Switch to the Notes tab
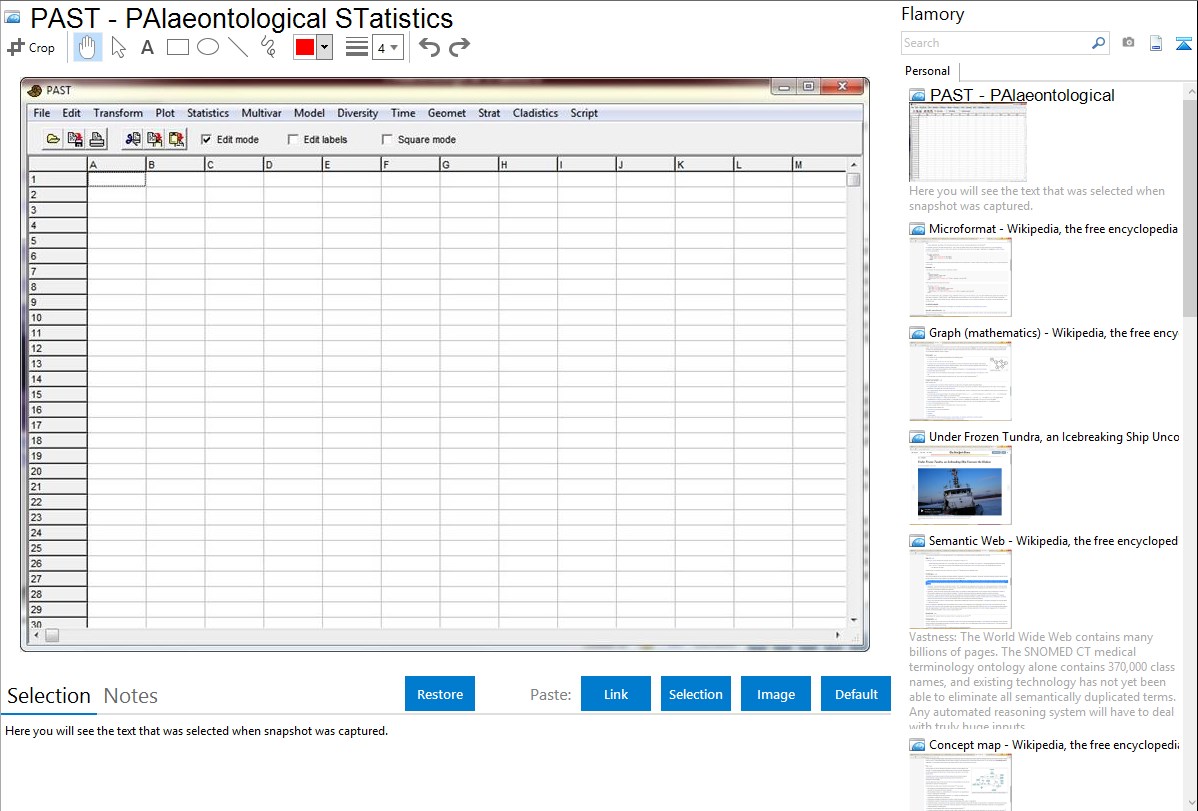Screen dimensions: 1198x811 click(x=131, y=696)
